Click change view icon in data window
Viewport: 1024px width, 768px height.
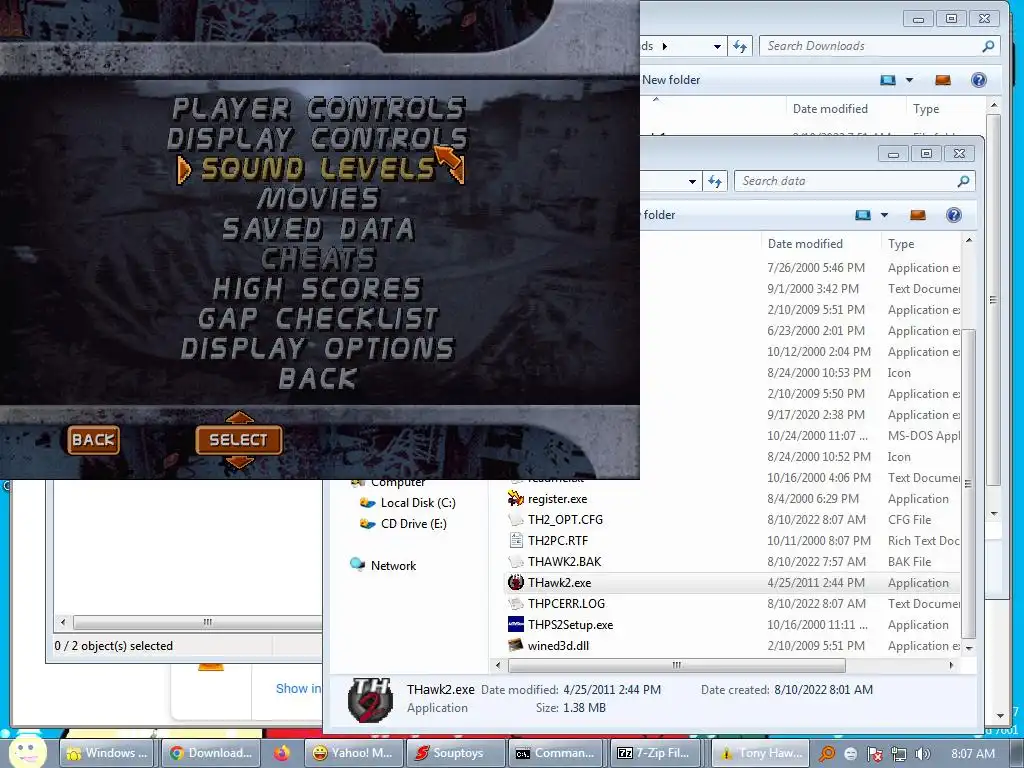tap(863, 215)
